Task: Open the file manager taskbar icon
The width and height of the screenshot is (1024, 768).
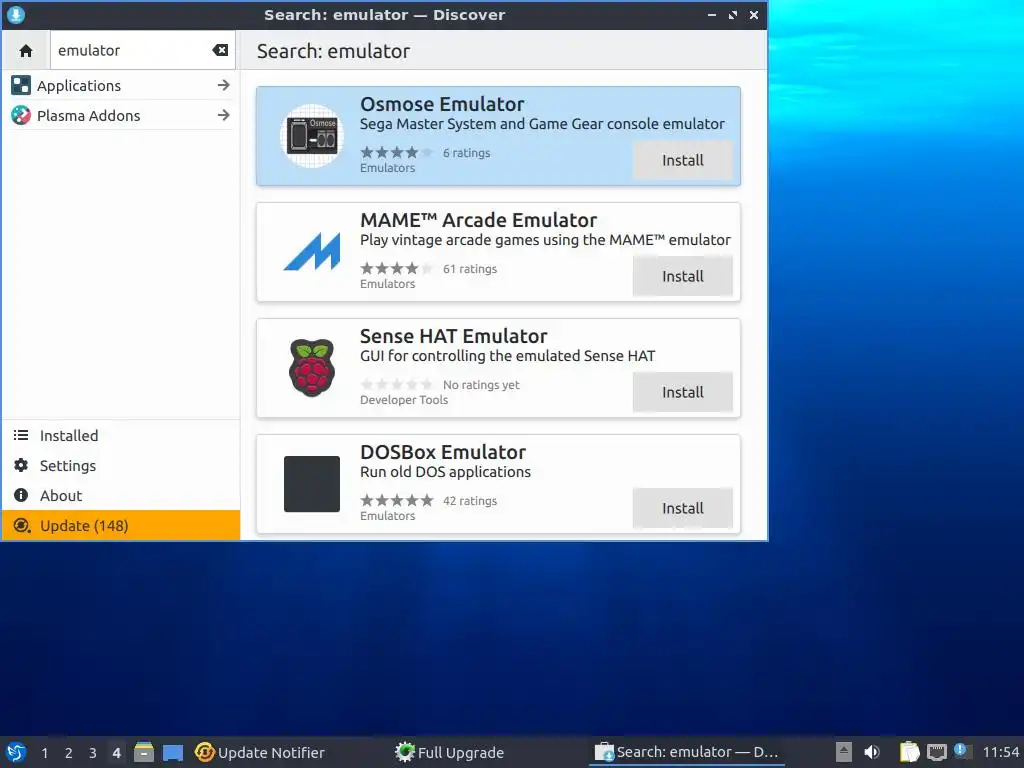Action: 144,752
